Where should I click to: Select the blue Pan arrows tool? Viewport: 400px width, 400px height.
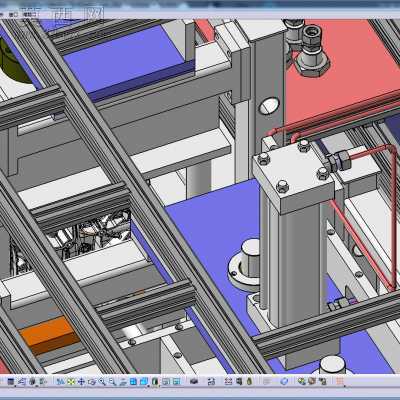coord(81,381)
